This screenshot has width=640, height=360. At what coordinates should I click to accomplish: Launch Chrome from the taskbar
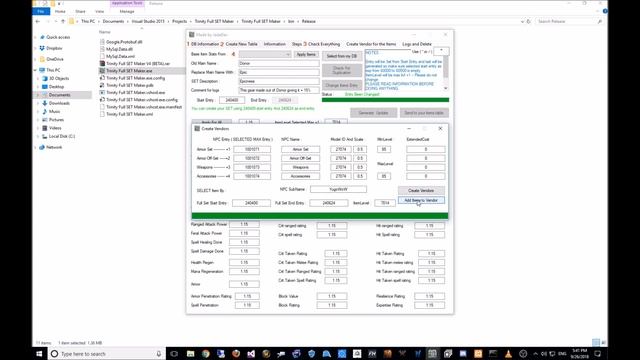[206, 353]
